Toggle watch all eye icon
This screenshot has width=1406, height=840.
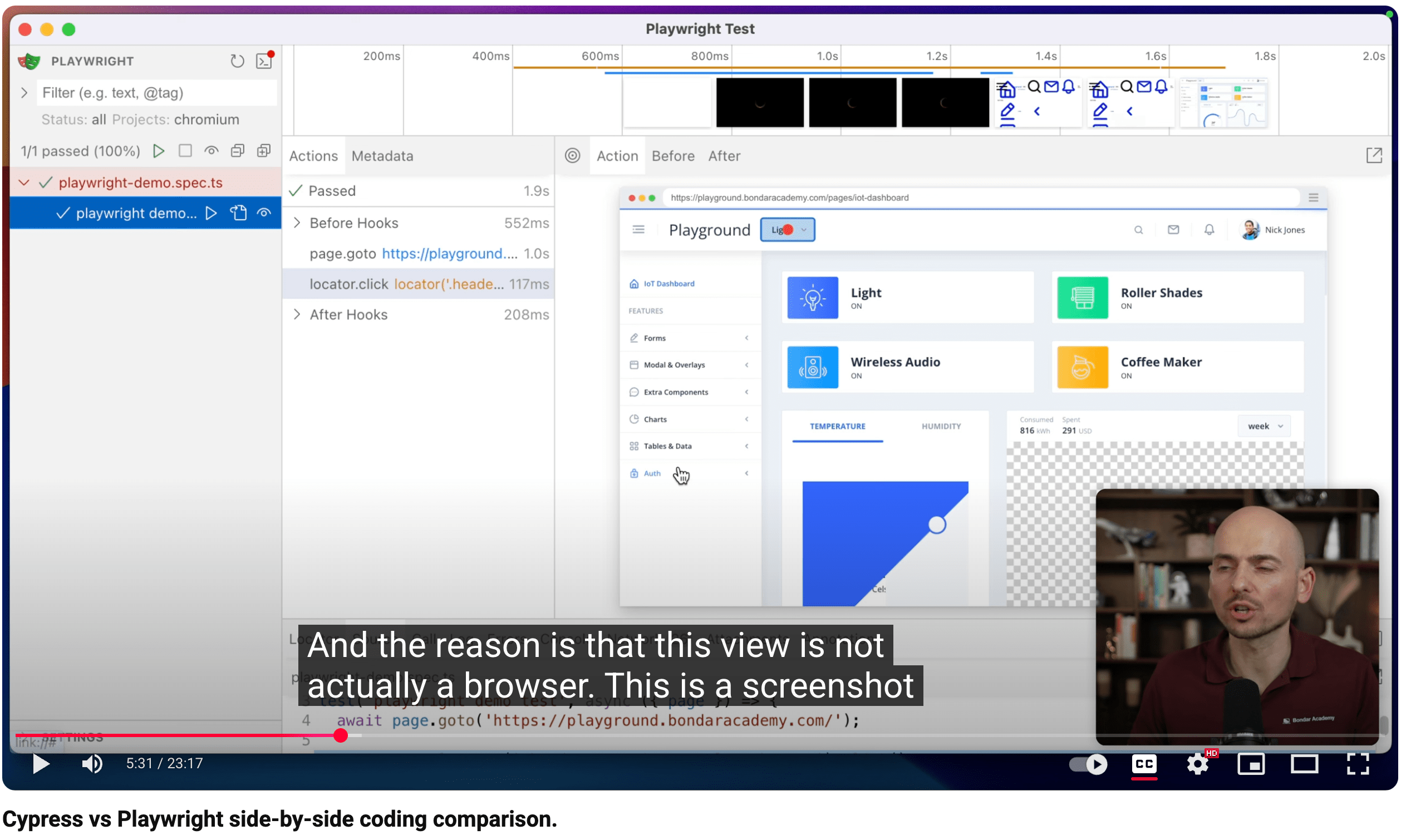tap(212, 151)
